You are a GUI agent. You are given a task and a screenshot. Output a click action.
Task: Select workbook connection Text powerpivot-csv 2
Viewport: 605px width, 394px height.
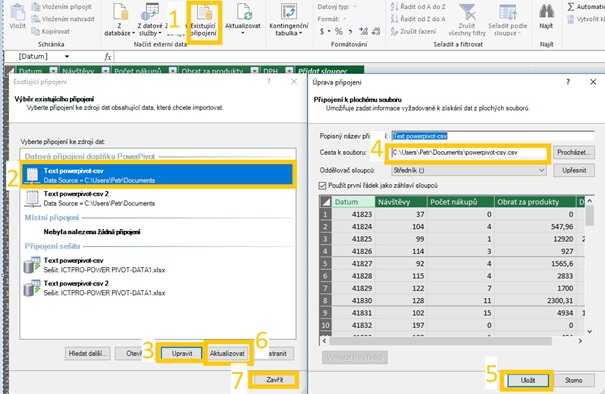(x=158, y=288)
